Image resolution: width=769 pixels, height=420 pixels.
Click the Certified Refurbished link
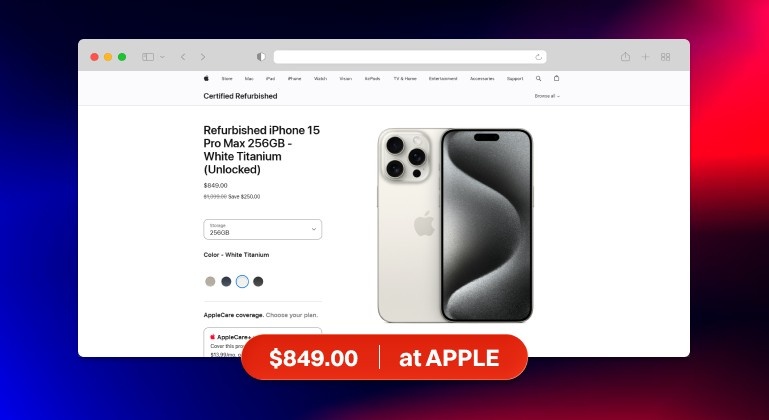pyautogui.click(x=240, y=96)
